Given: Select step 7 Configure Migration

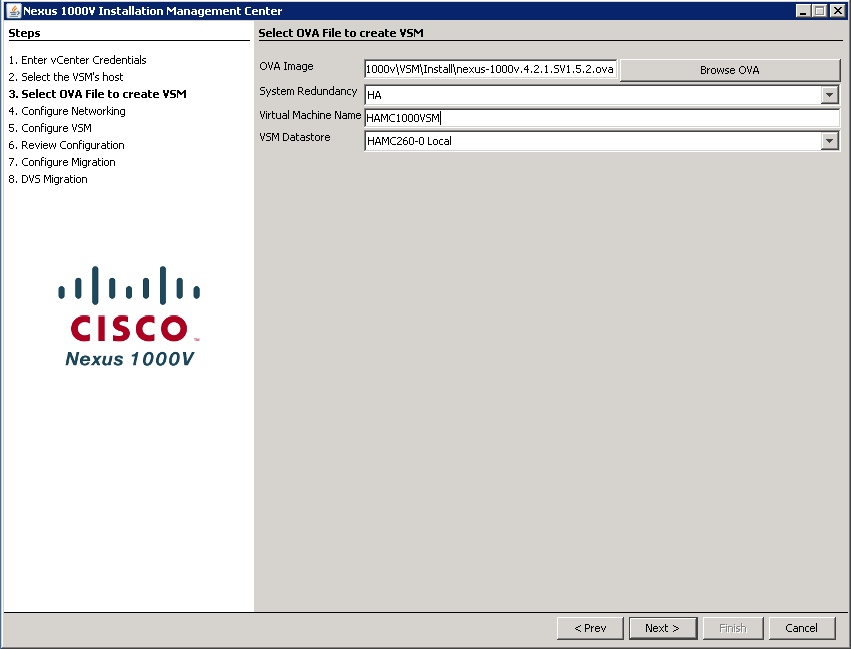Looking at the screenshot, I should point(62,162).
